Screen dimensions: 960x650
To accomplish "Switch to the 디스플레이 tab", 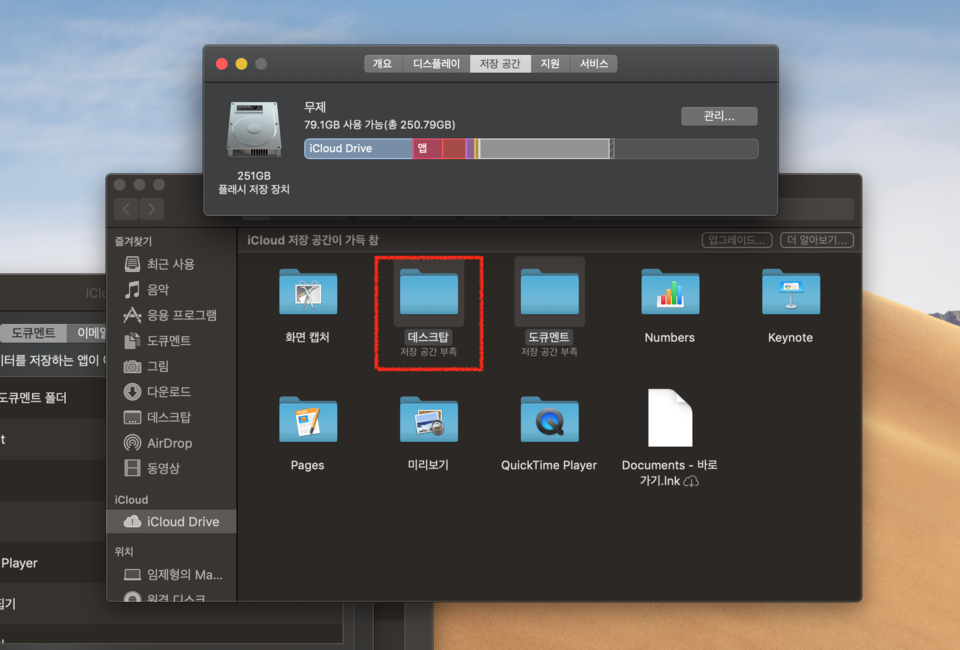I will (436, 64).
